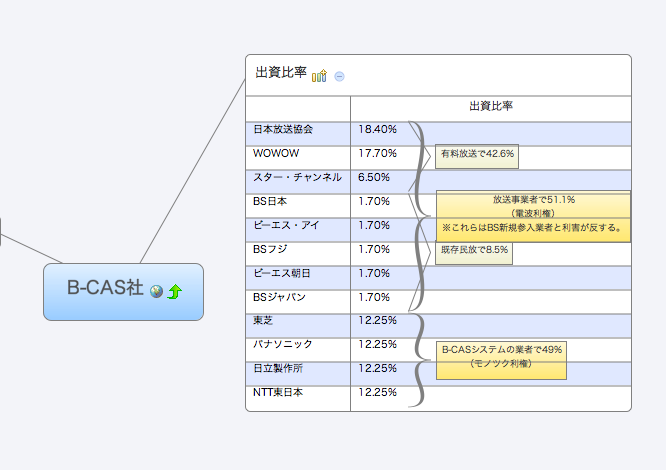666x470 pixels.
Task: Select the 18.40% cell
Action: pyautogui.click(x=377, y=129)
